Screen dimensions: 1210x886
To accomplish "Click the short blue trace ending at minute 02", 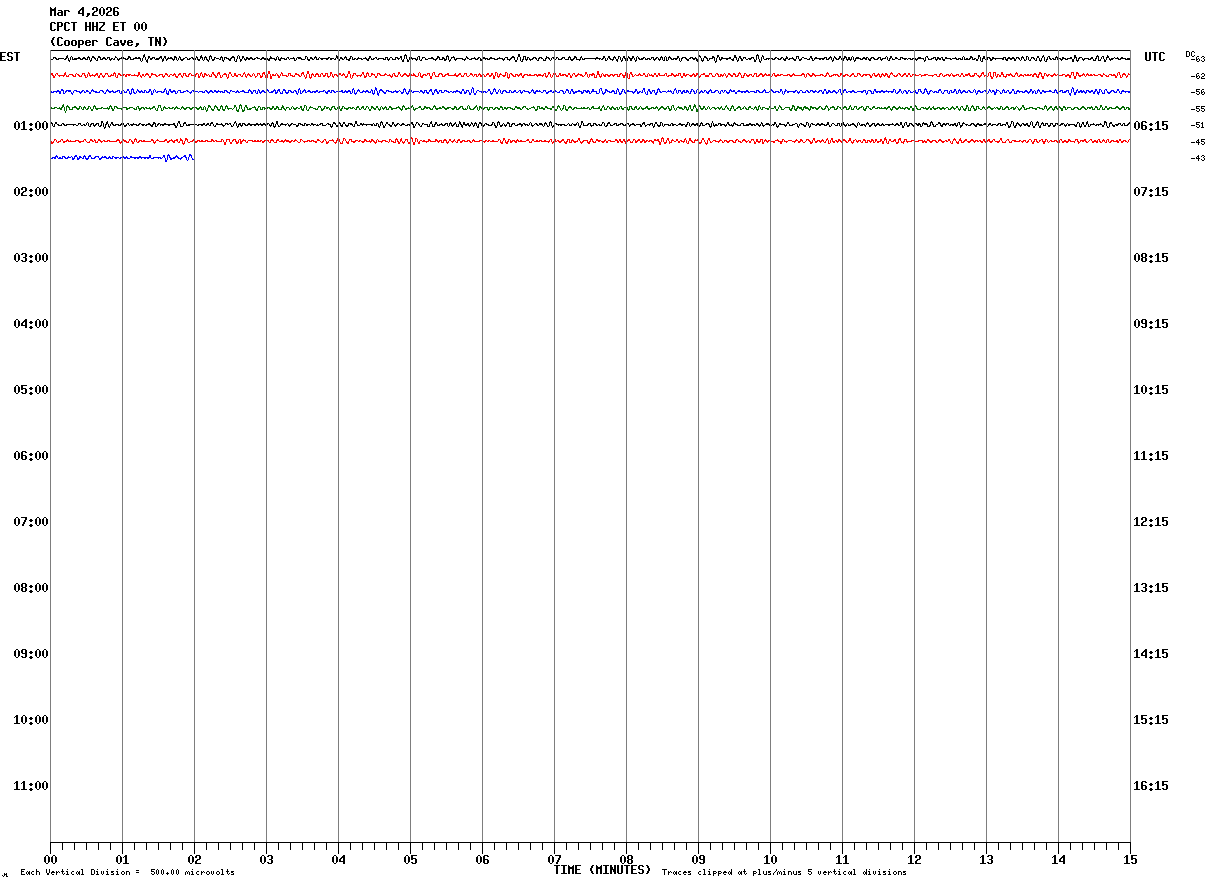I will coord(122,157).
